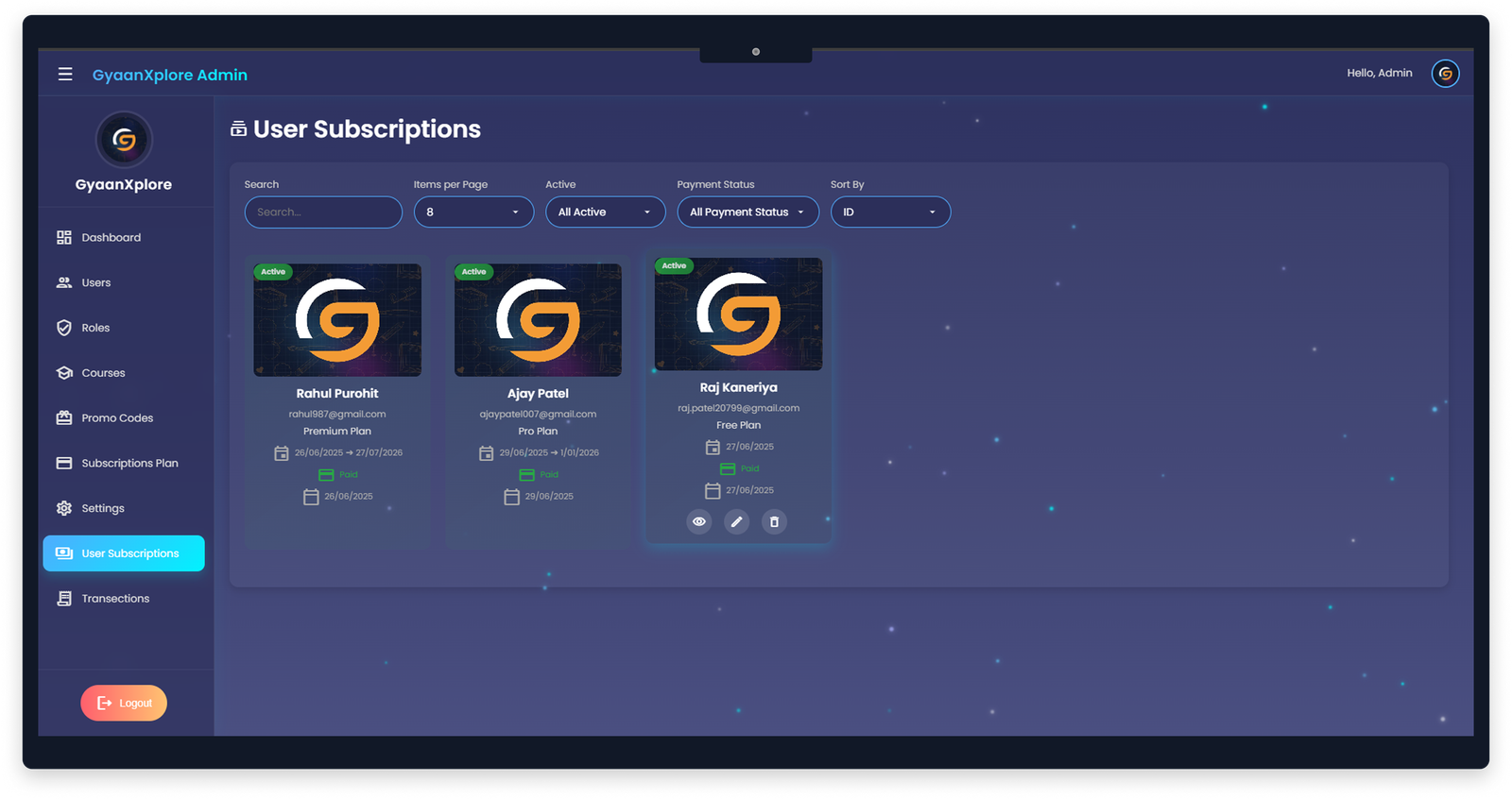
Task: Click Rahul Purohit card thumbnail
Action: tap(337, 320)
